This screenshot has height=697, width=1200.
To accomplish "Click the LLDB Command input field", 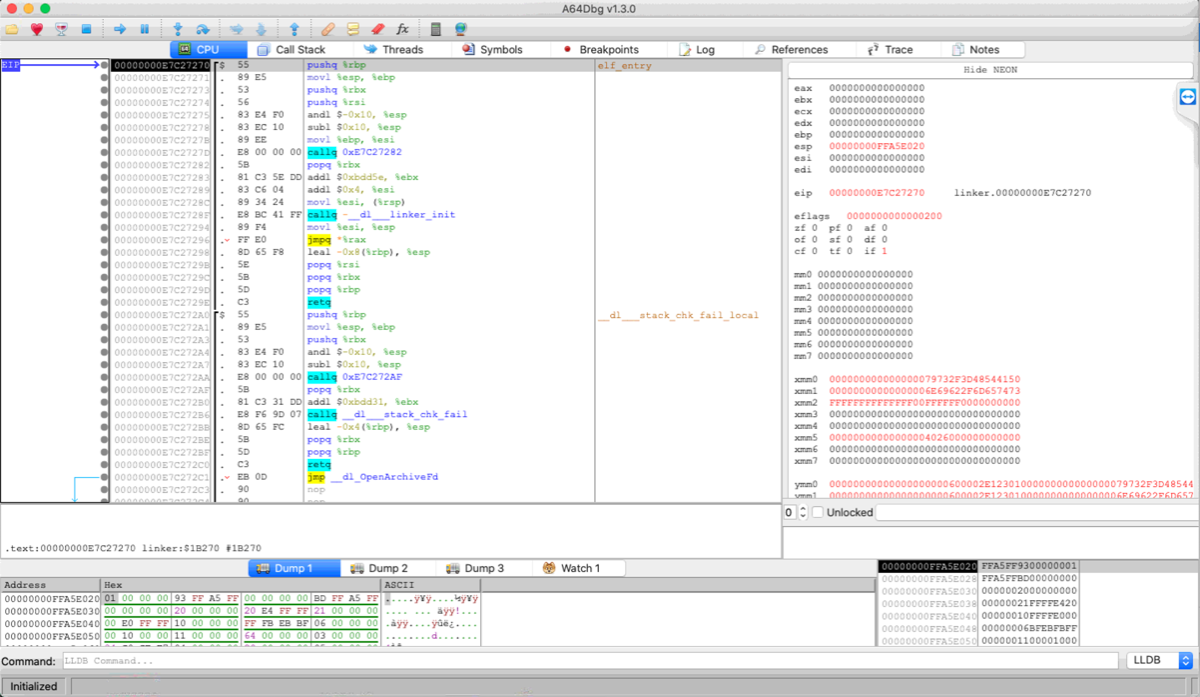I will click(588, 661).
